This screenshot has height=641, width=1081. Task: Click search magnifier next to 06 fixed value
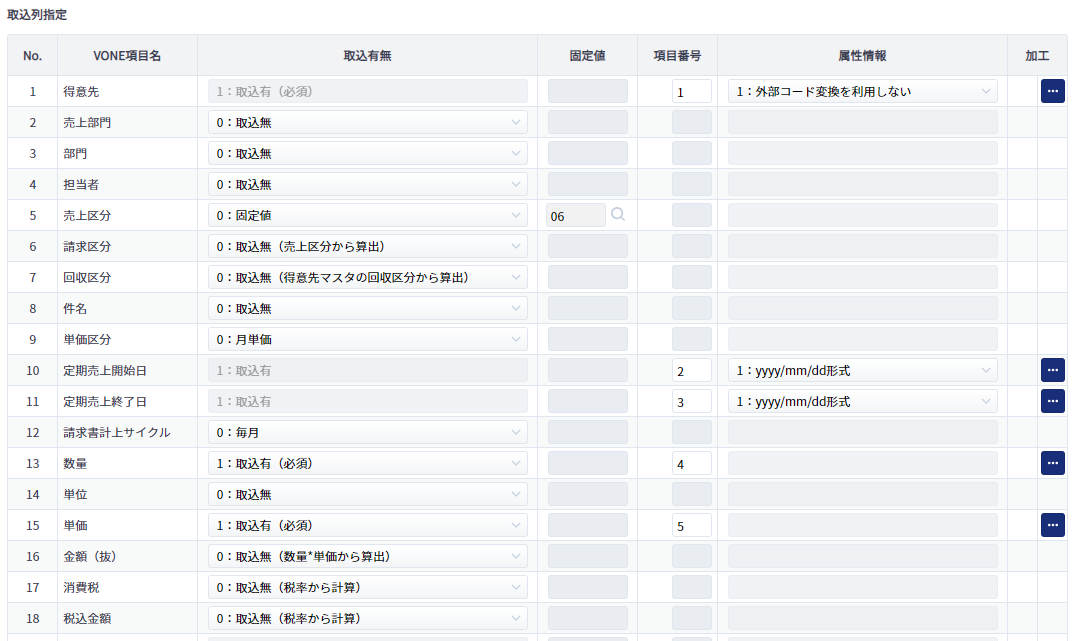coord(618,214)
